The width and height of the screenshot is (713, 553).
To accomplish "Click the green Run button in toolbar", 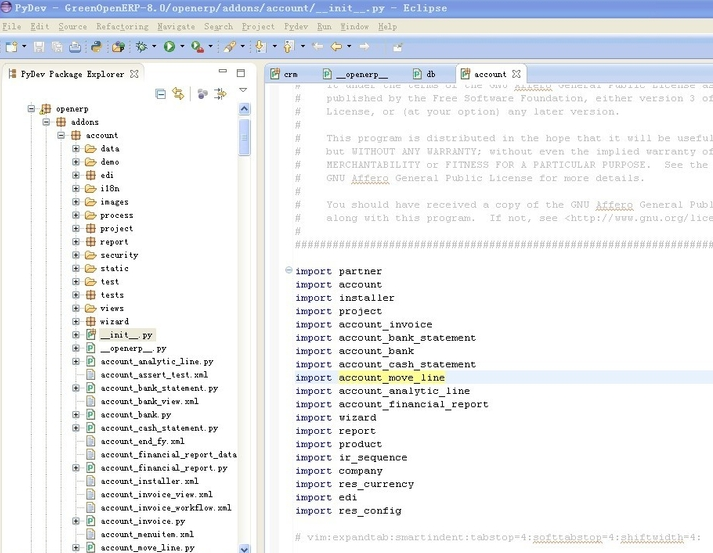I will tap(169, 46).
